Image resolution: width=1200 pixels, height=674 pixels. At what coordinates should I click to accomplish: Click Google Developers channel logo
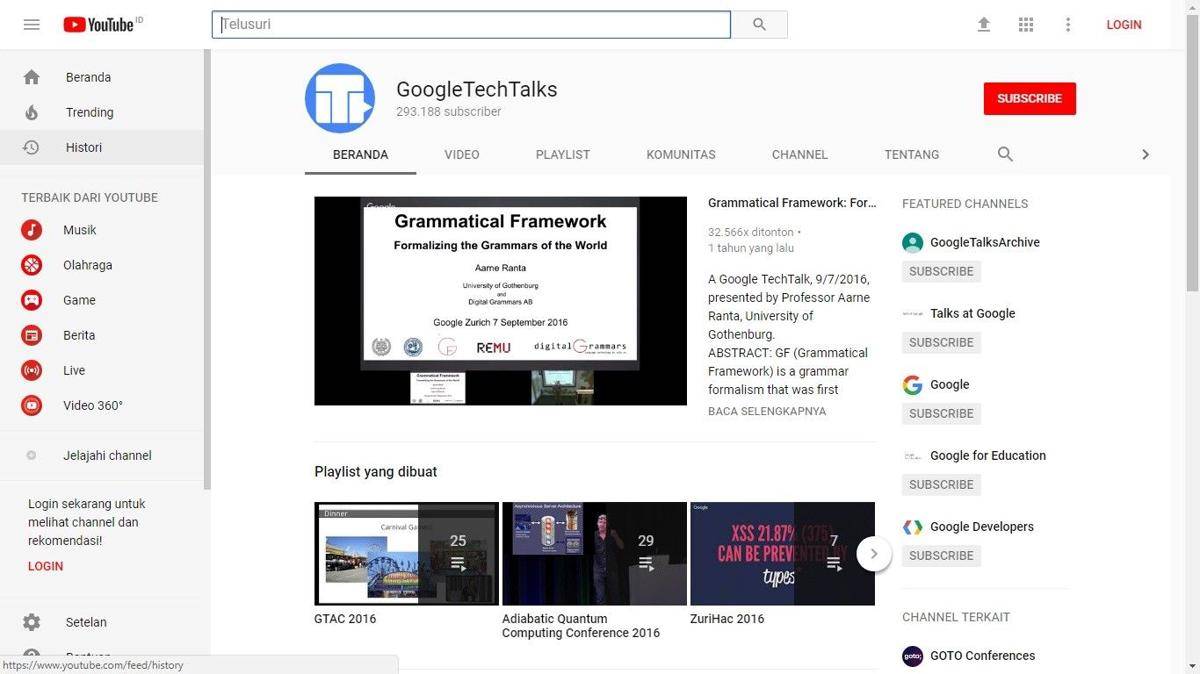[912, 526]
